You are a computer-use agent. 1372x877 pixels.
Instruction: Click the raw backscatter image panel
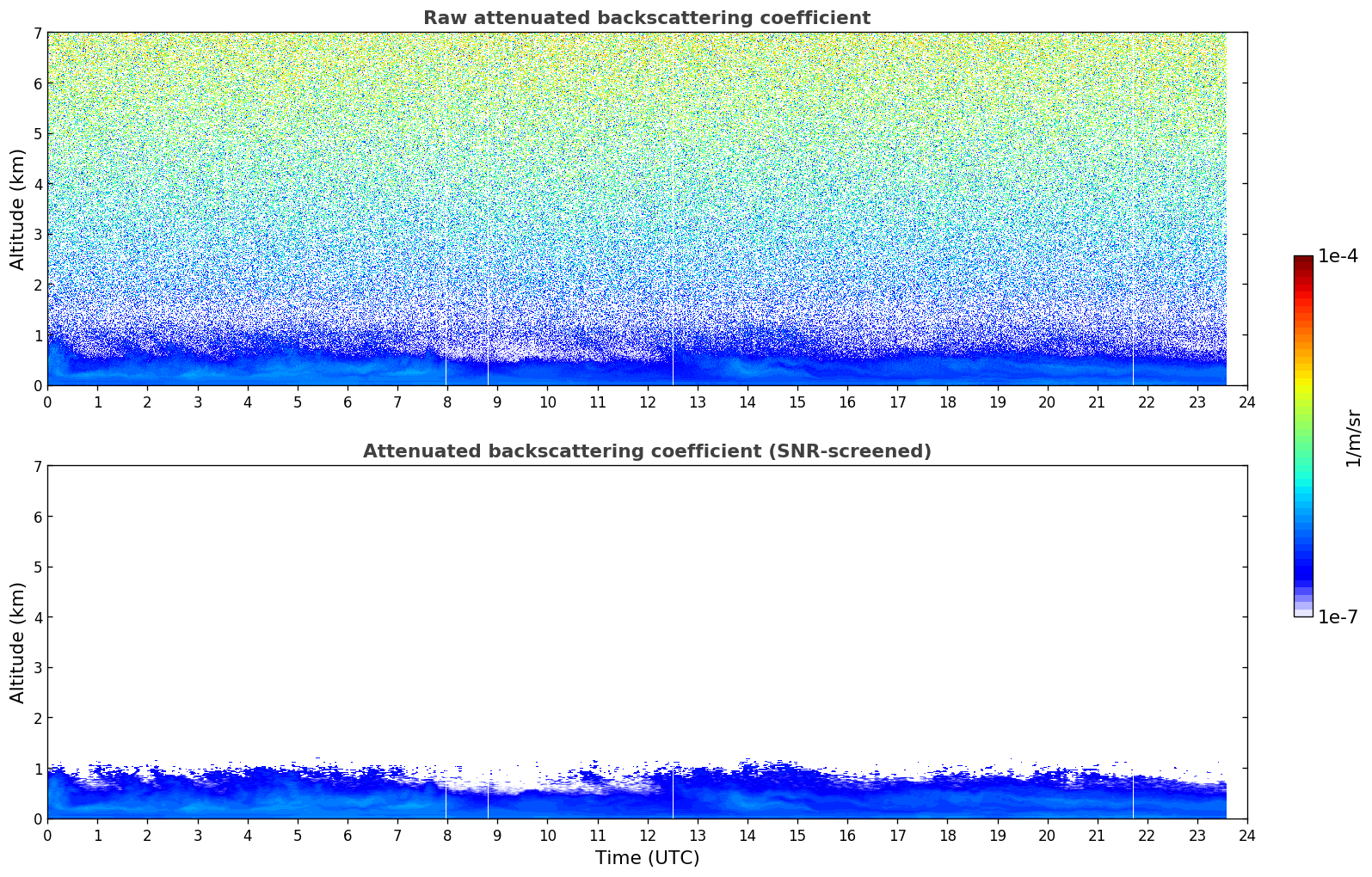tap(647, 209)
